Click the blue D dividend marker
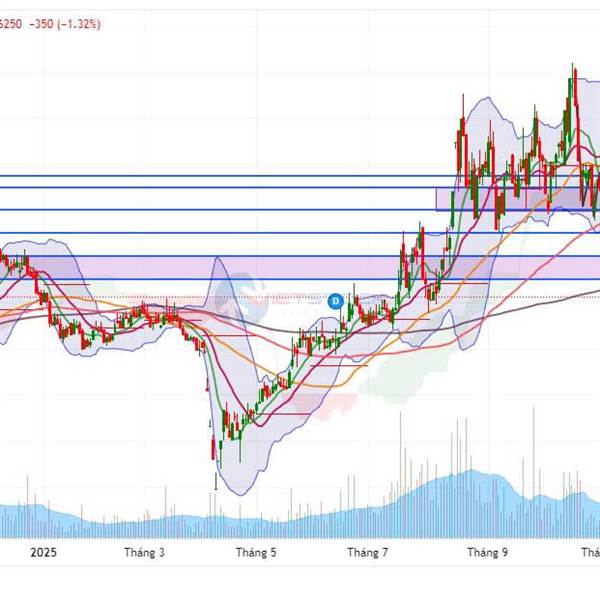 pyautogui.click(x=336, y=301)
